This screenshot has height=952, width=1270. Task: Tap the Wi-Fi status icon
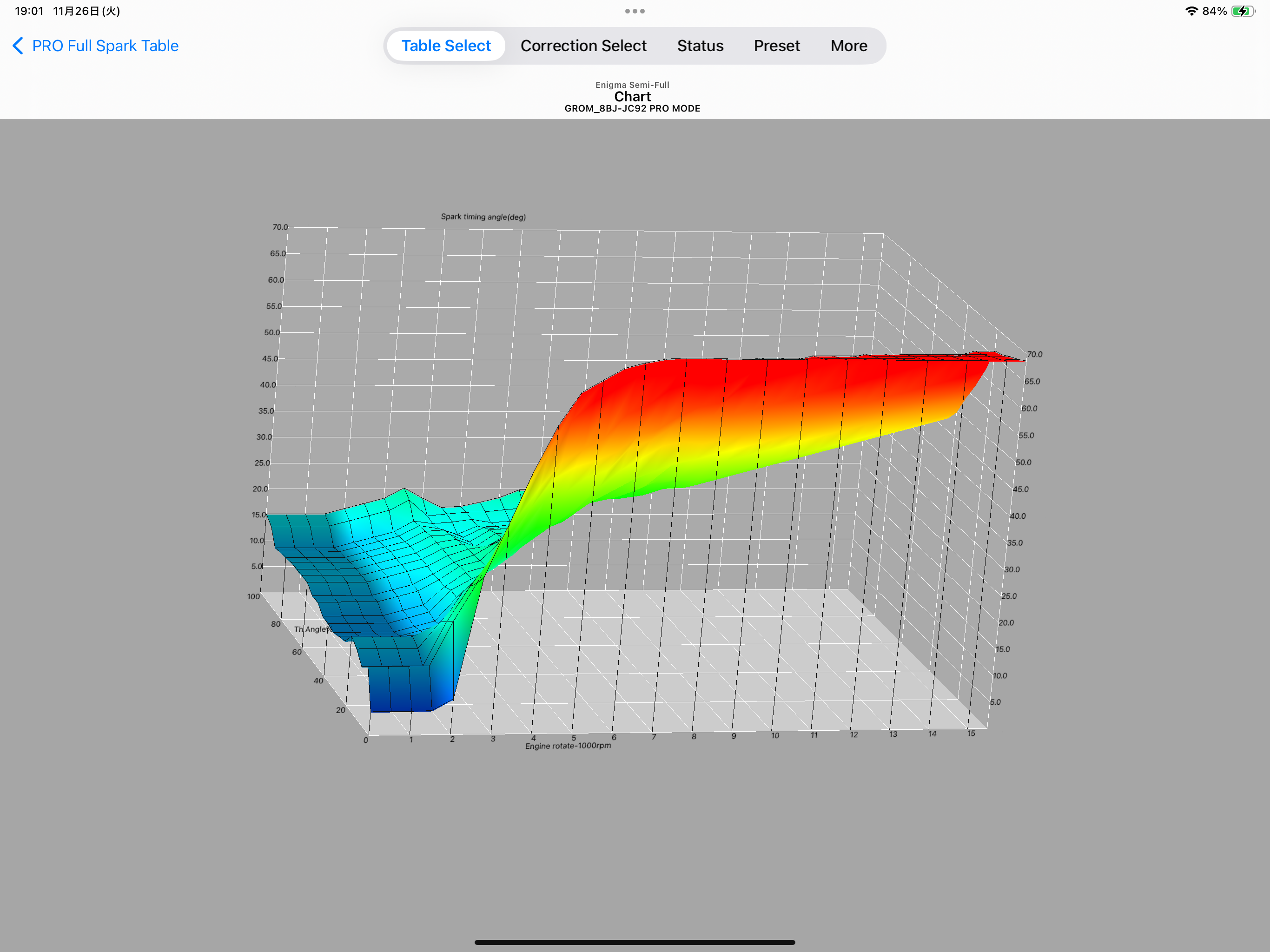point(1191,11)
